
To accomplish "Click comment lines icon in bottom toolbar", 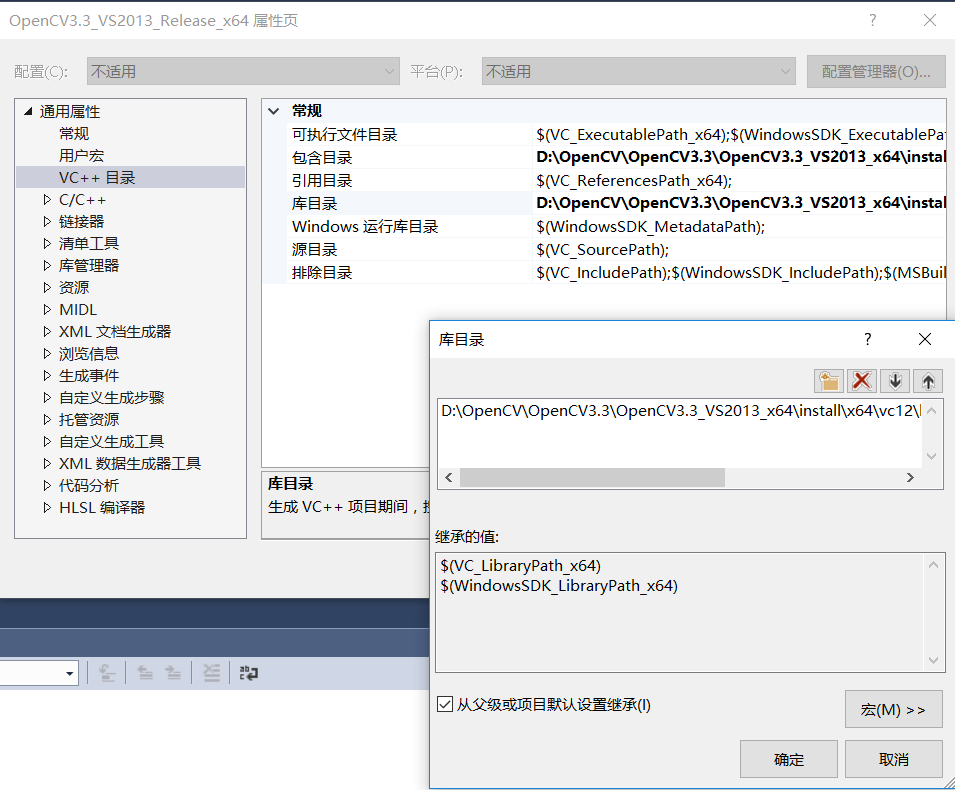I will coord(173,673).
